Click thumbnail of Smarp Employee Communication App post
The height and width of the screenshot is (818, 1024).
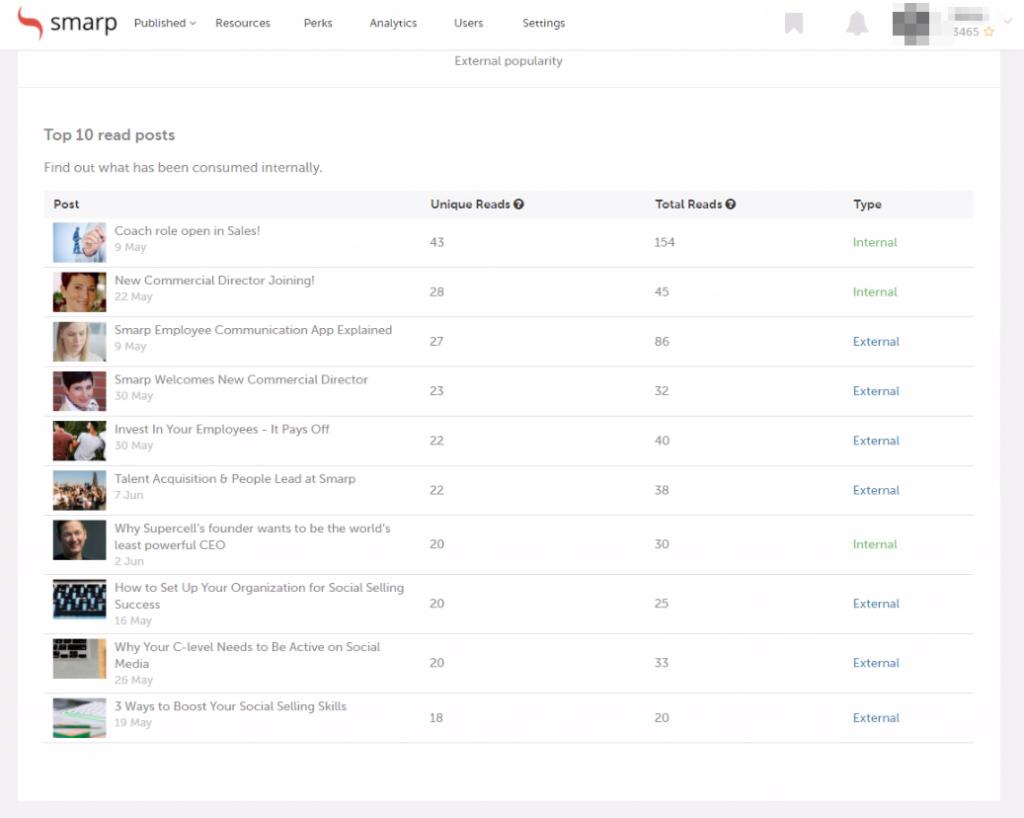coord(79,341)
